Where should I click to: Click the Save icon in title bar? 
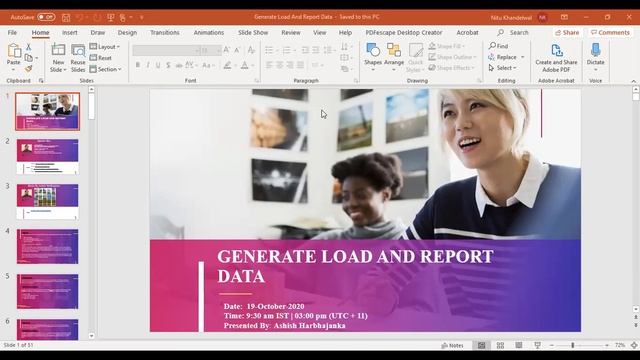click(x=66, y=18)
